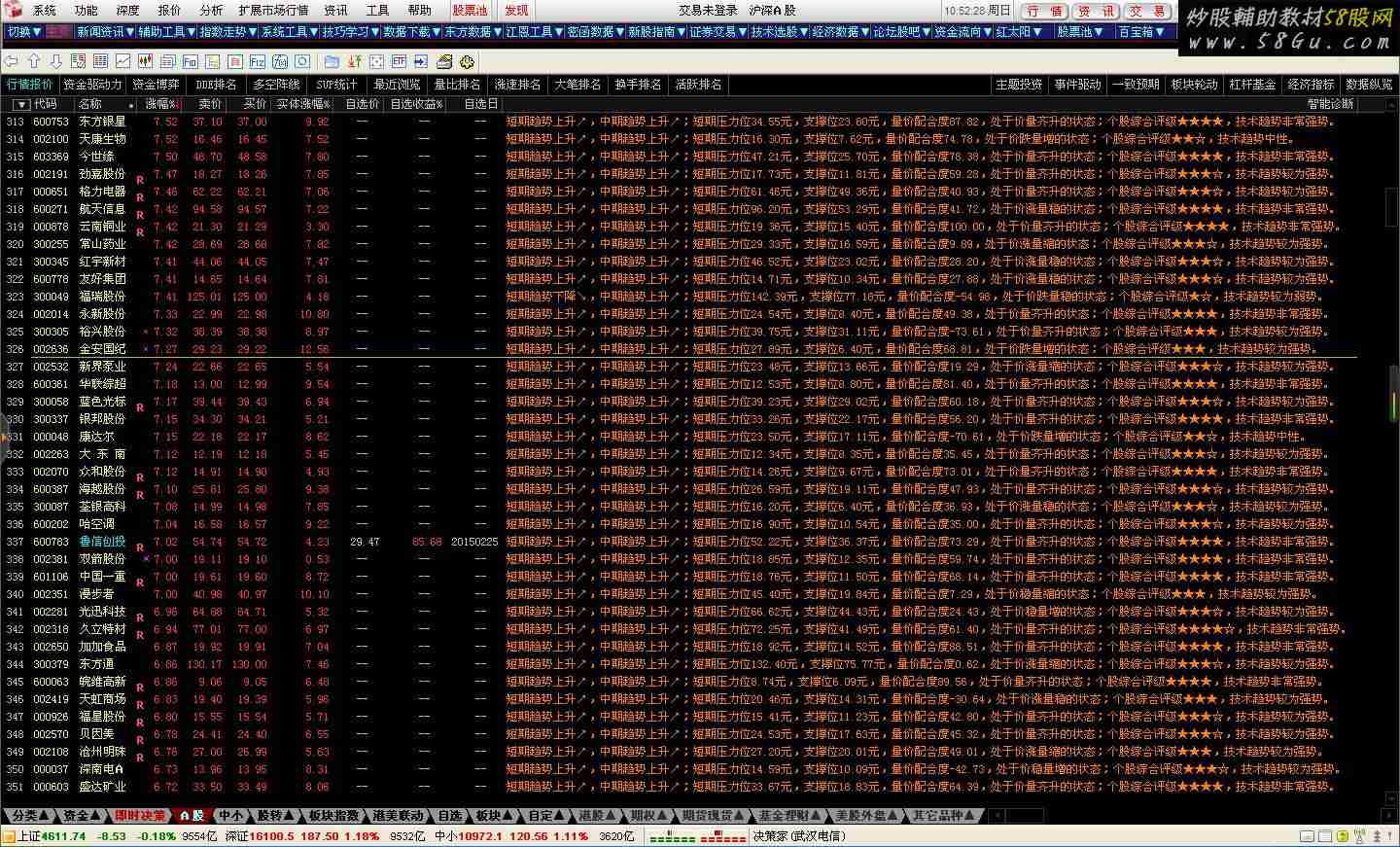The width and height of the screenshot is (1400, 847).
Task: Sort by the 涨幅% column header
Action: [161, 104]
